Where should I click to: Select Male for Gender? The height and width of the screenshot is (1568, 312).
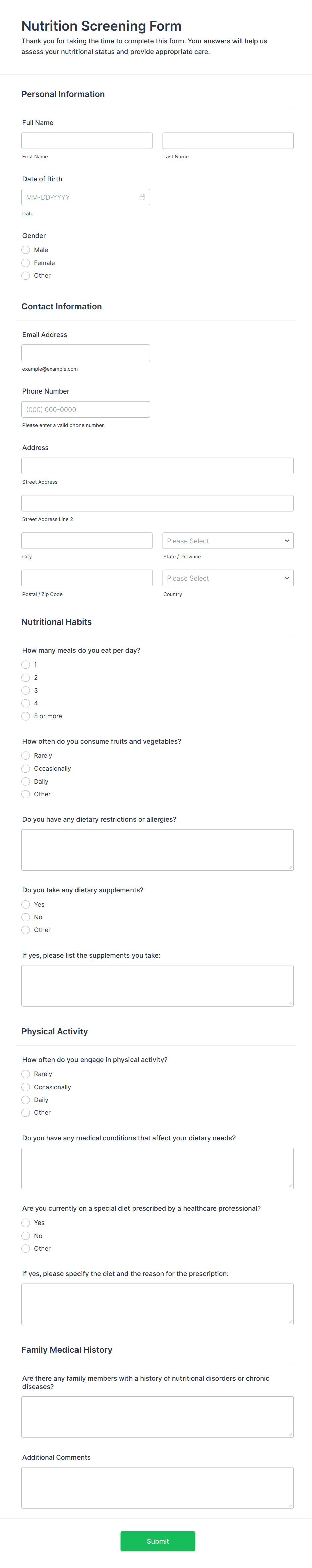click(25, 249)
